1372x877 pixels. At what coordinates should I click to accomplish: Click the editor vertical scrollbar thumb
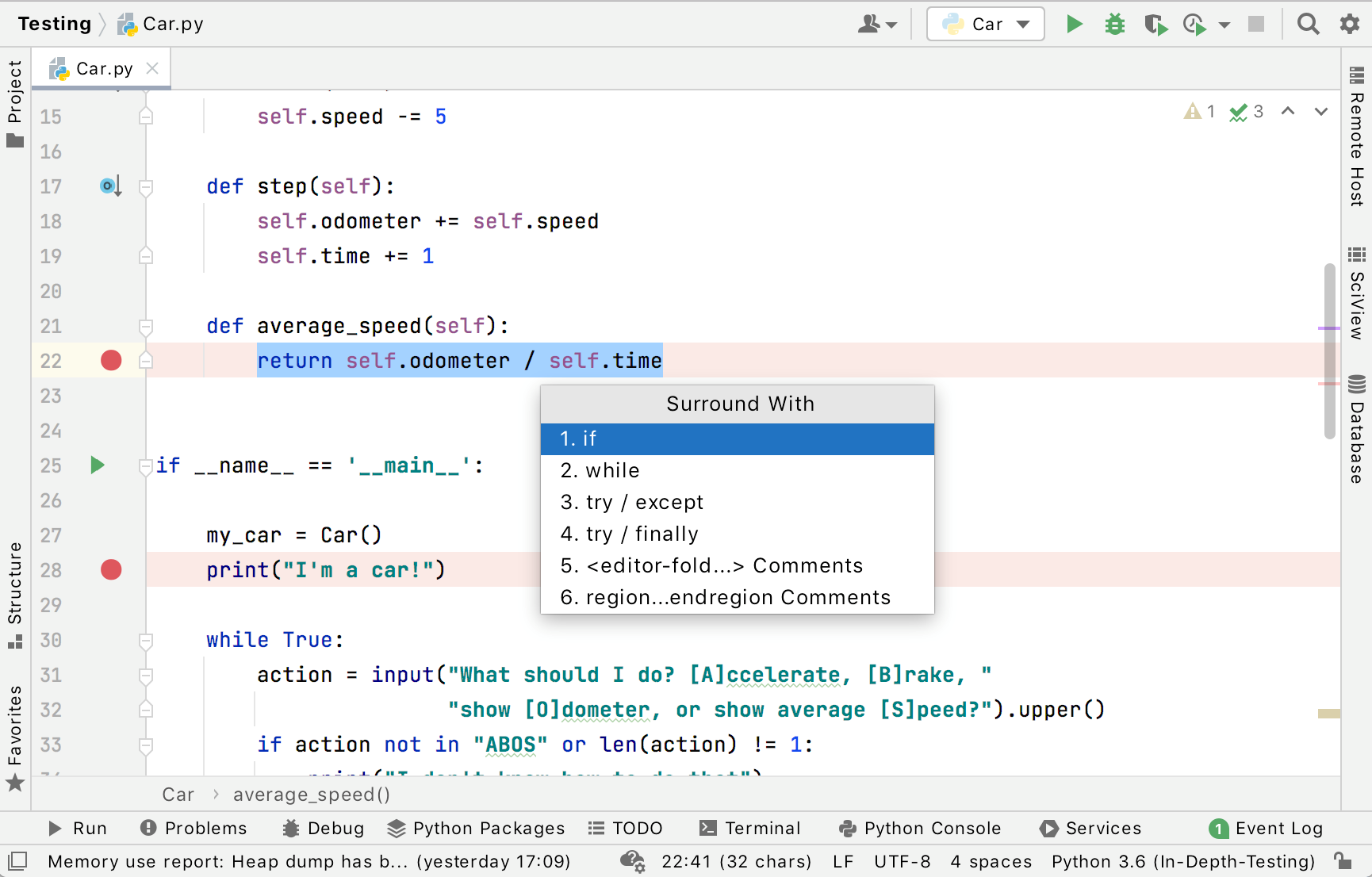click(x=1329, y=350)
